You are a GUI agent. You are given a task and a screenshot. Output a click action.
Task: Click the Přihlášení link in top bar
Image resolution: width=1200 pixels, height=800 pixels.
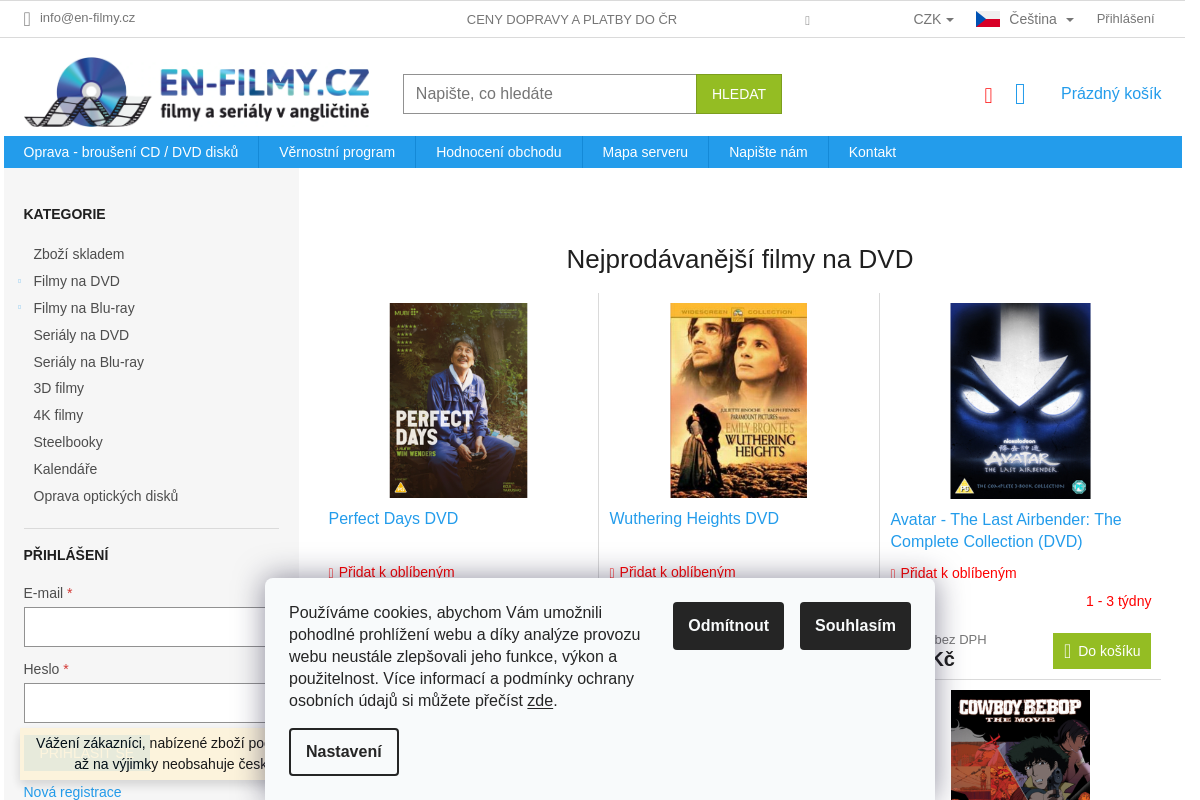click(1125, 19)
